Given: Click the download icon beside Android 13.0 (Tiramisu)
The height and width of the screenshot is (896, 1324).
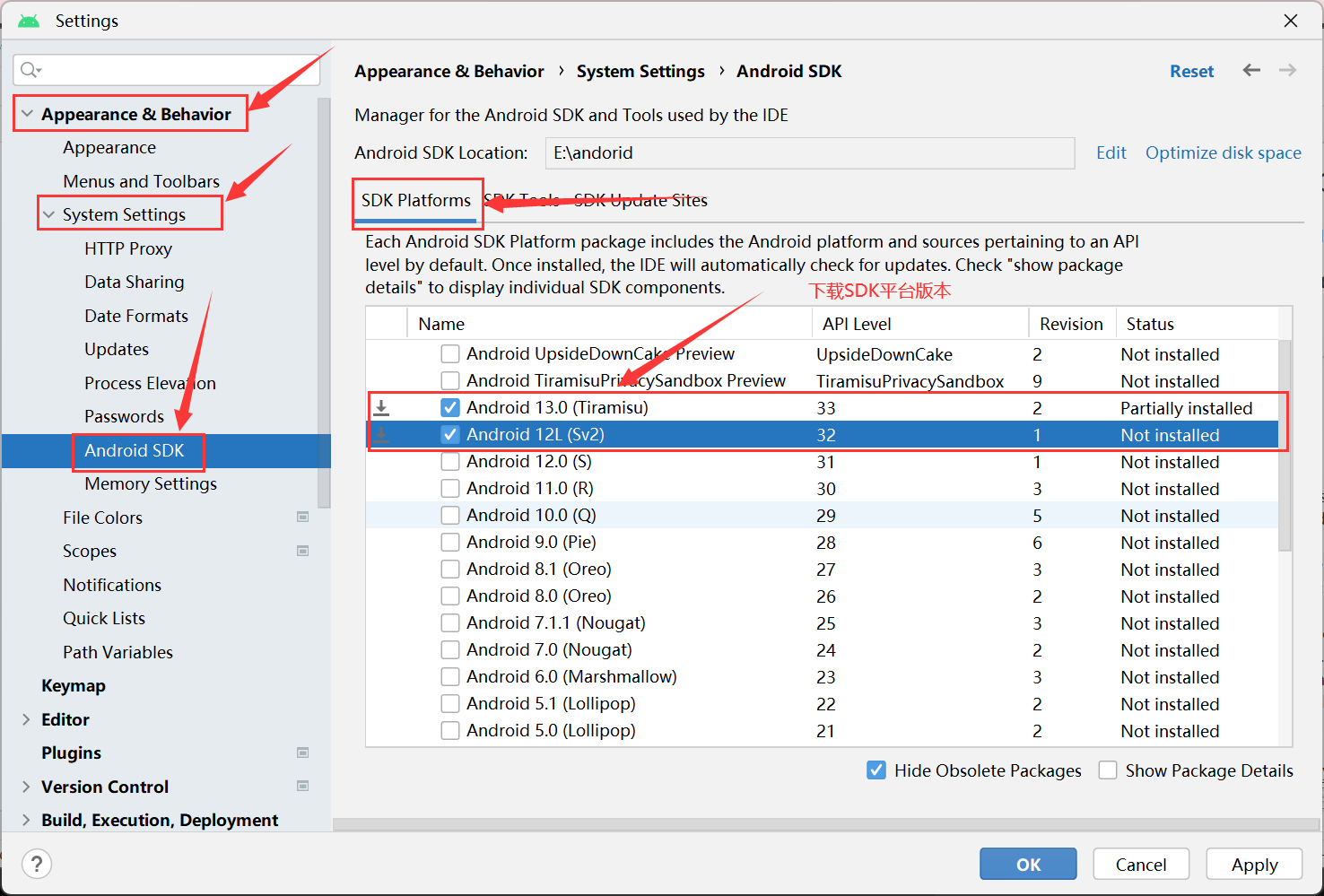Looking at the screenshot, I should click(381, 408).
